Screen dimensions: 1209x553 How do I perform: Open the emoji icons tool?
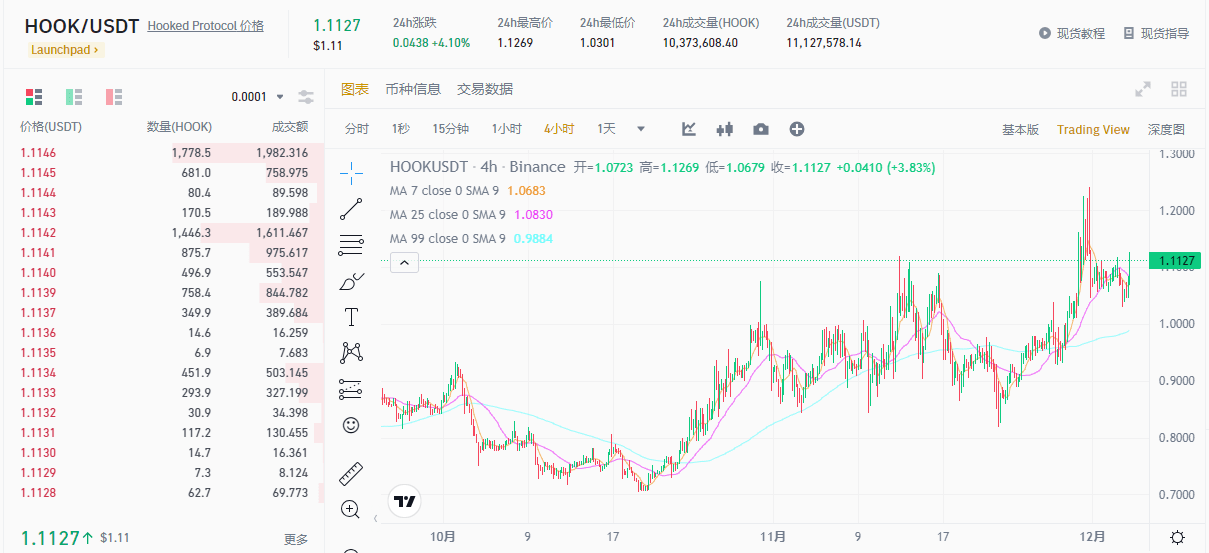click(x=351, y=425)
